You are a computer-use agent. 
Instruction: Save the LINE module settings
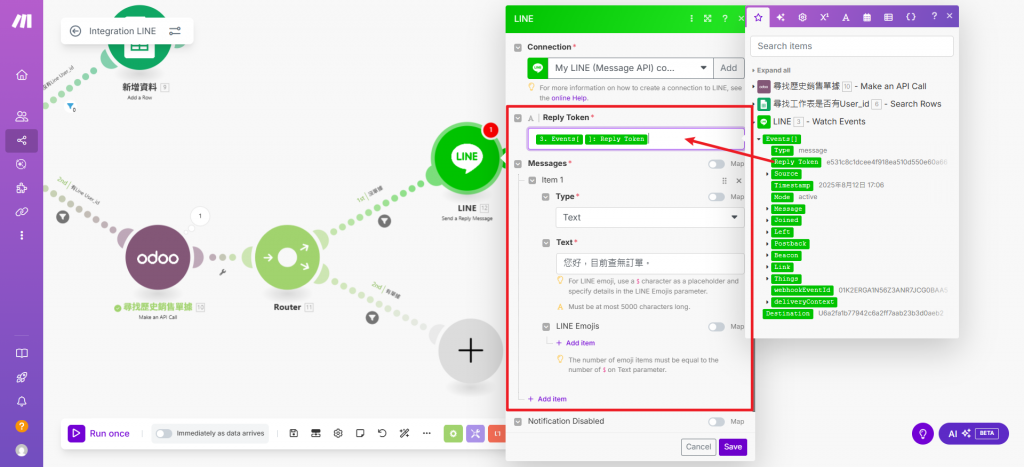[733, 447]
